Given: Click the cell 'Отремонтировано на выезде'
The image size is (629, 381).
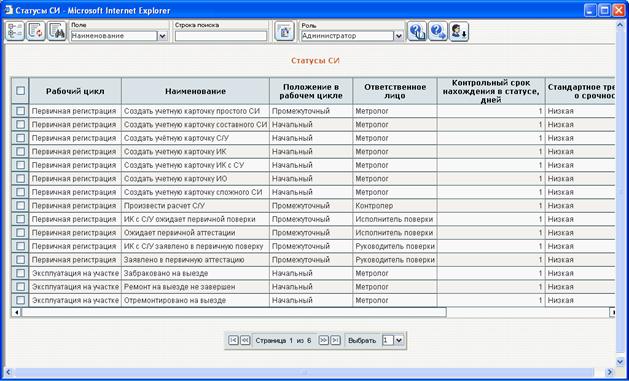Looking at the screenshot, I should [195, 300].
